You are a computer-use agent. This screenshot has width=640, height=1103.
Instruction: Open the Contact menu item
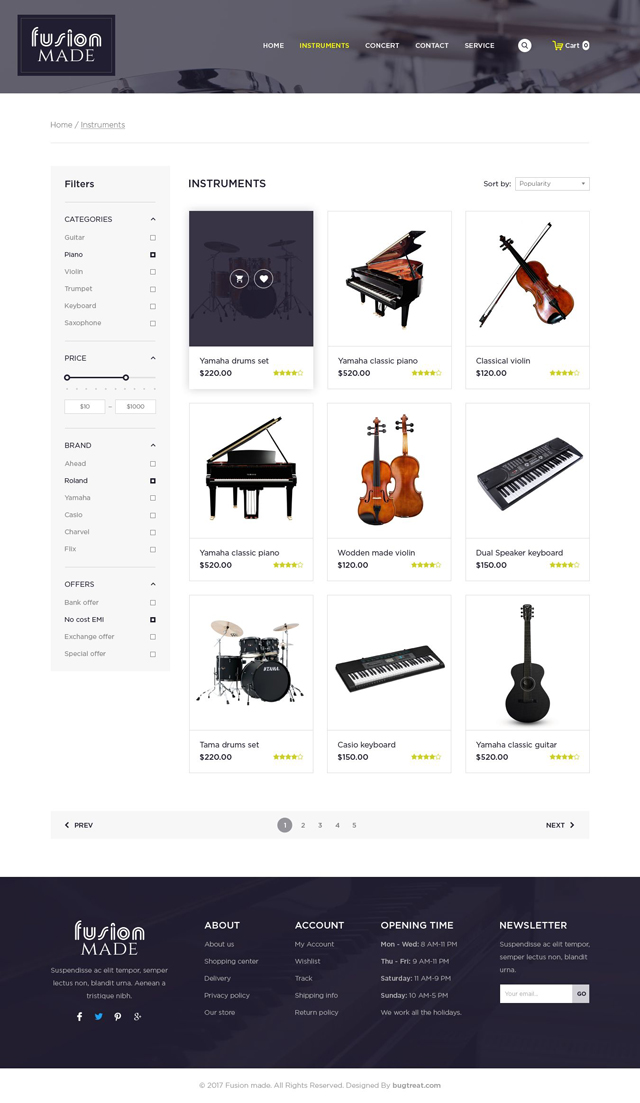pos(432,45)
